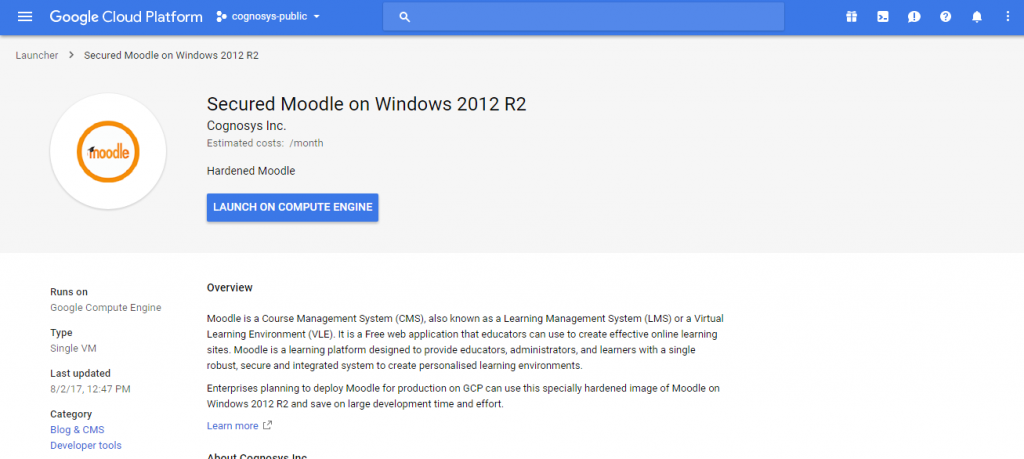
Task: Select the Developer tools category link
Action: 86,445
